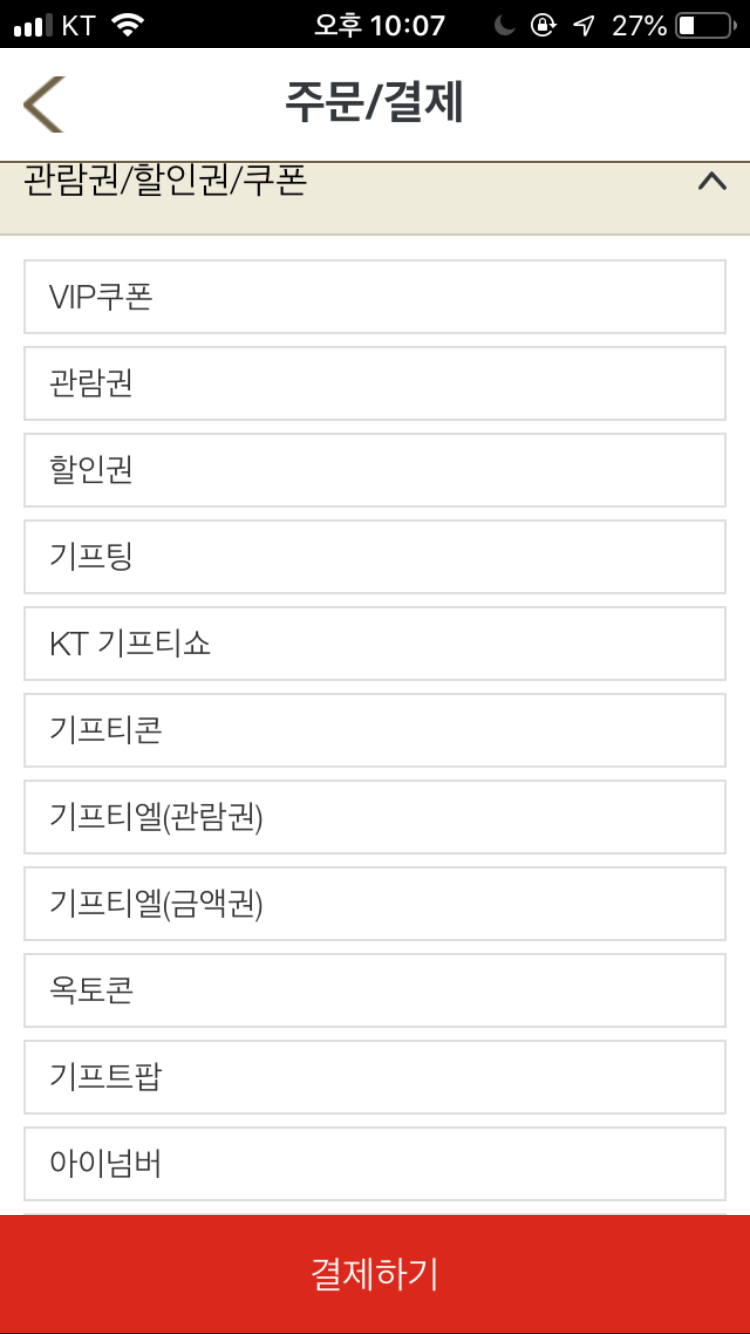The image size is (750, 1334).
Task: Choose the 할인권 option
Action: 374,470
